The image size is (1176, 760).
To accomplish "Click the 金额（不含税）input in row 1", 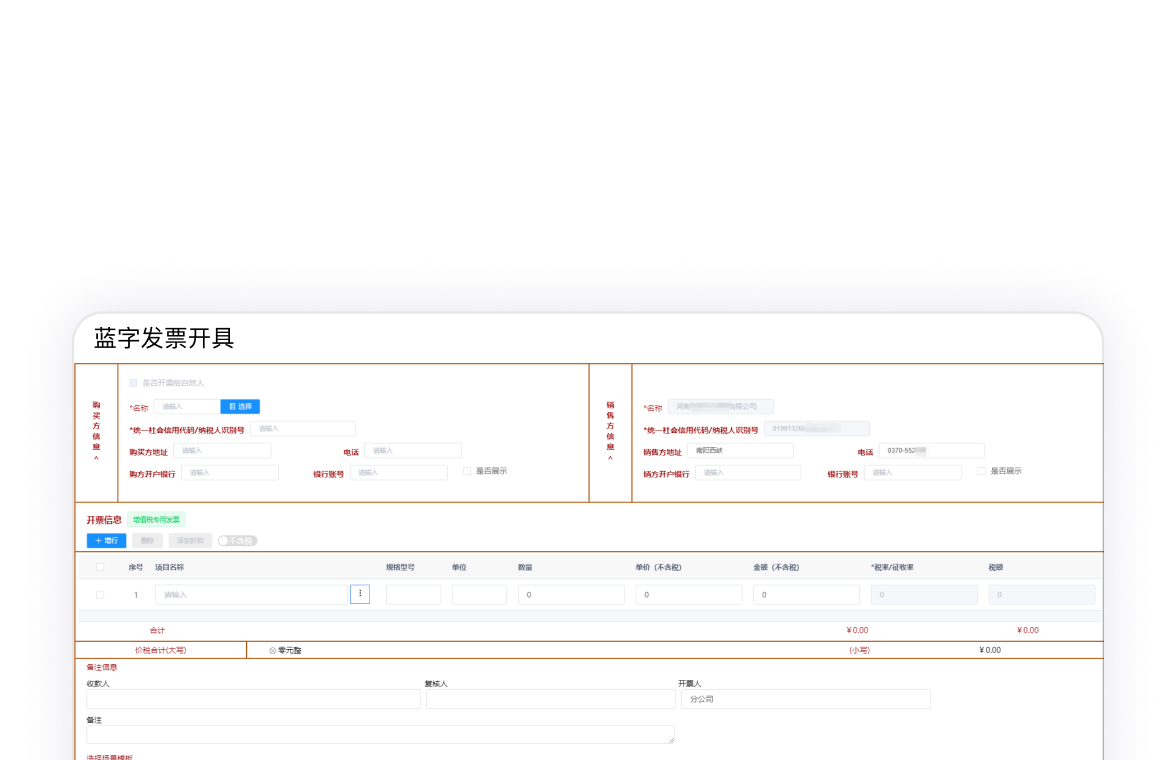I will tap(806, 595).
